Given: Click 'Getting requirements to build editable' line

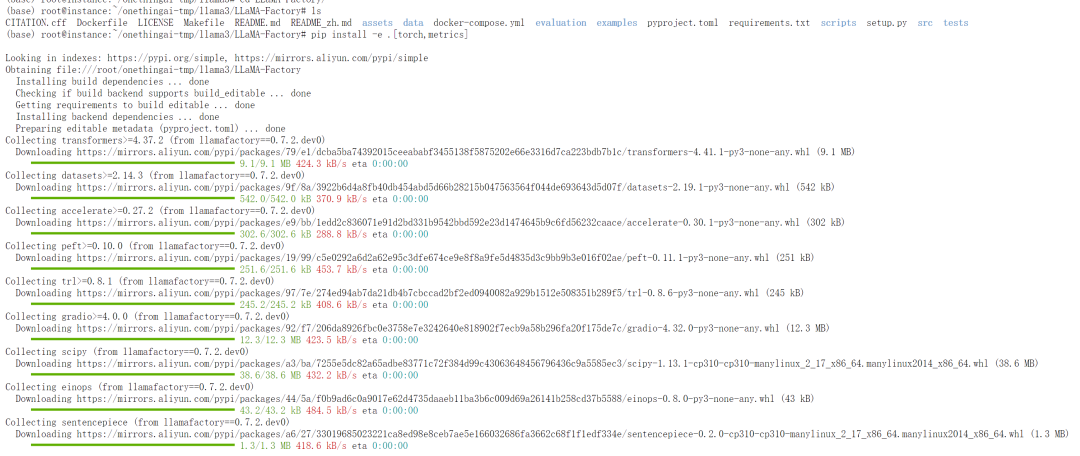Looking at the screenshot, I should (135, 105).
